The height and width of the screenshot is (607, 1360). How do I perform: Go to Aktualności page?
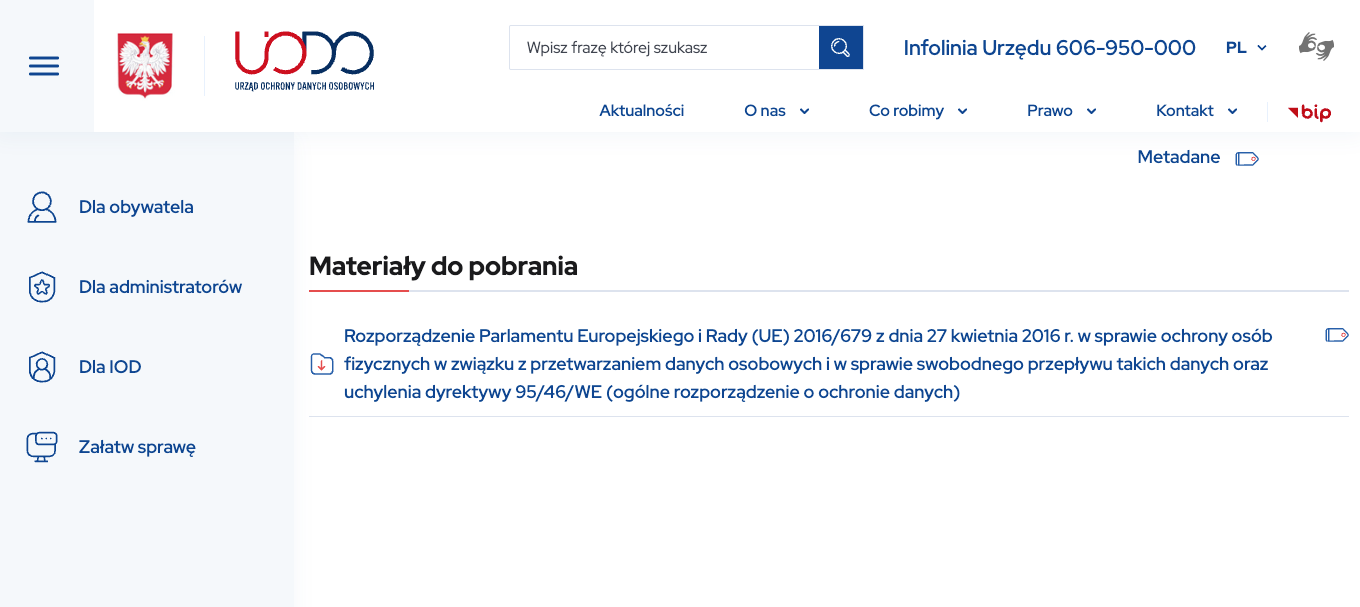pos(641,111)
